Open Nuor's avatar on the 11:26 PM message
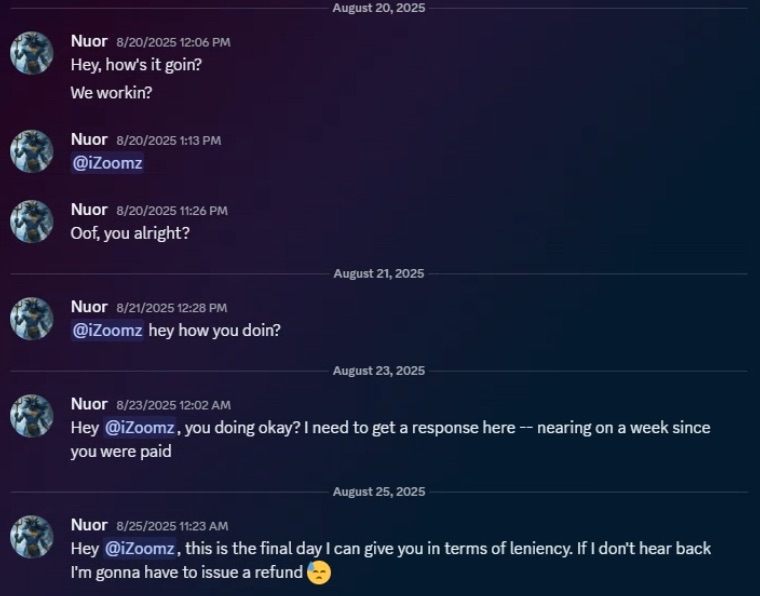760x596 pixels. (x=32, y=221)
